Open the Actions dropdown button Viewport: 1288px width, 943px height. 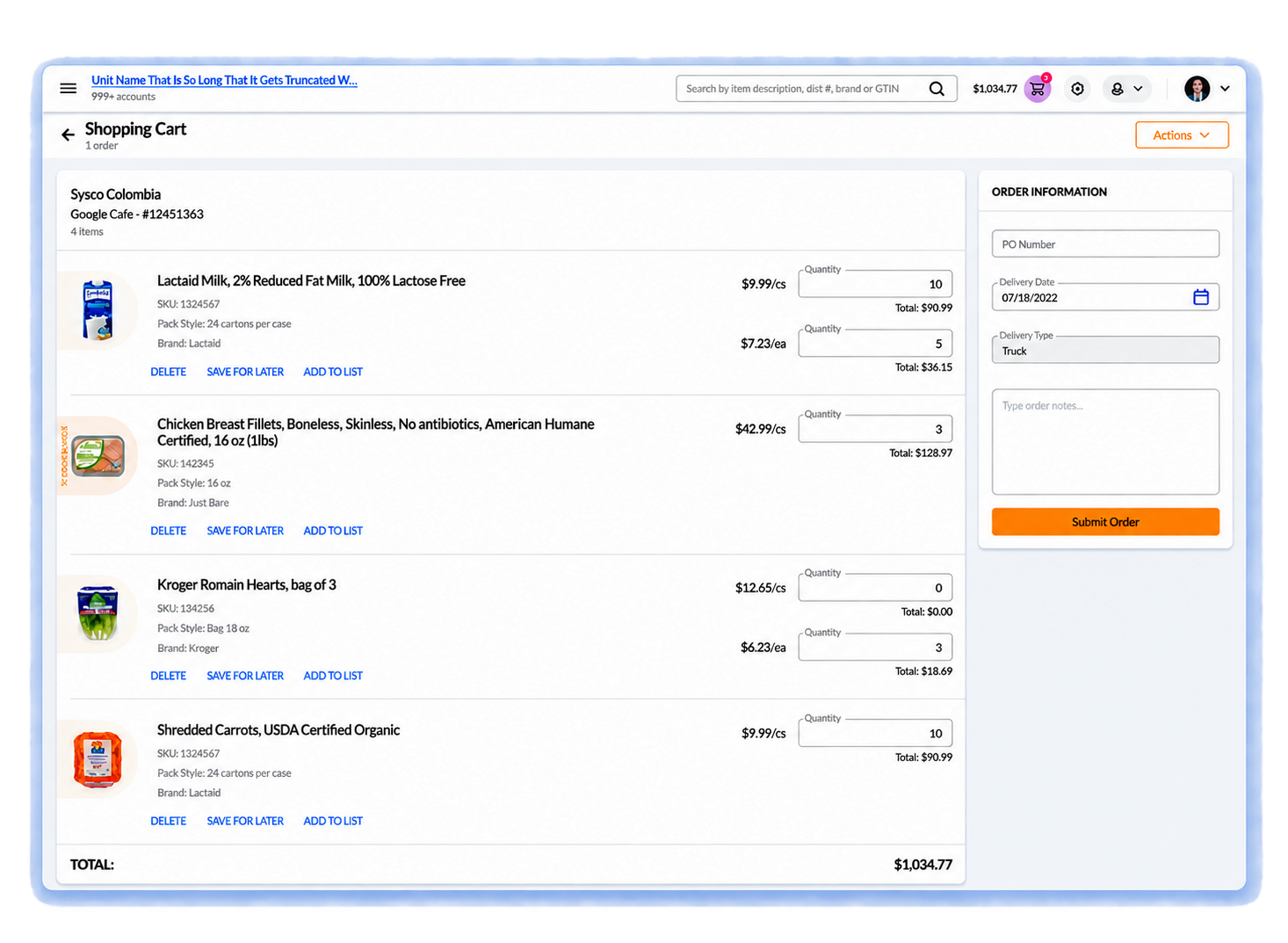coord(1182,135)
